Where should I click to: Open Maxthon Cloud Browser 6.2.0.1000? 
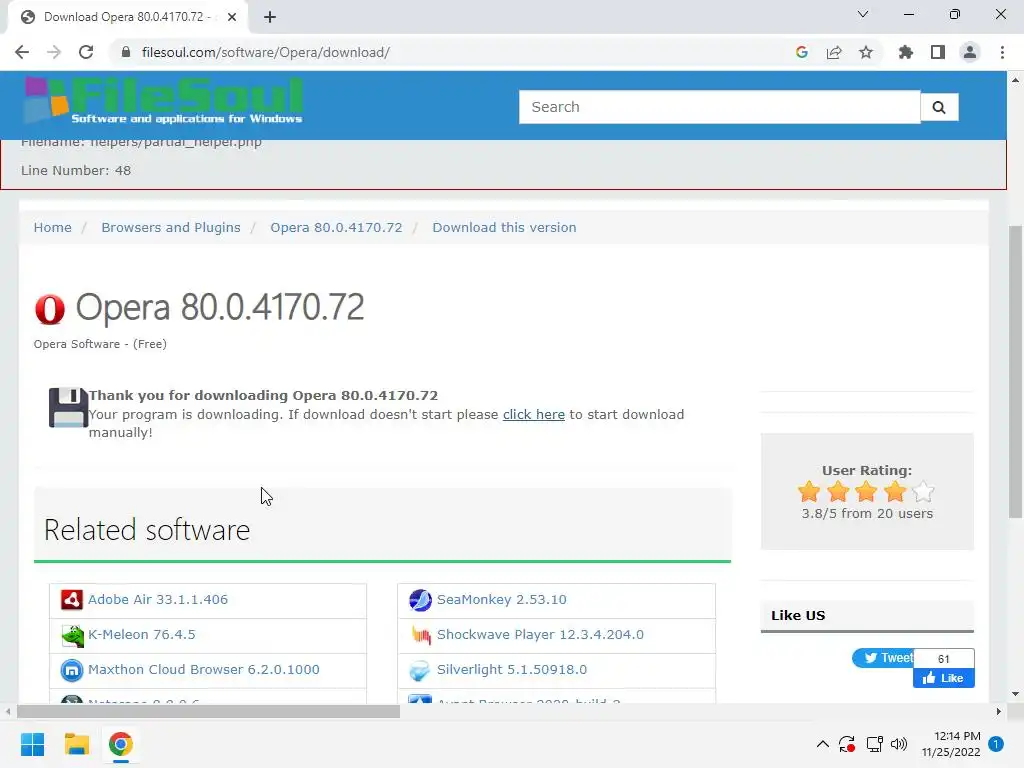pos(204,669)
